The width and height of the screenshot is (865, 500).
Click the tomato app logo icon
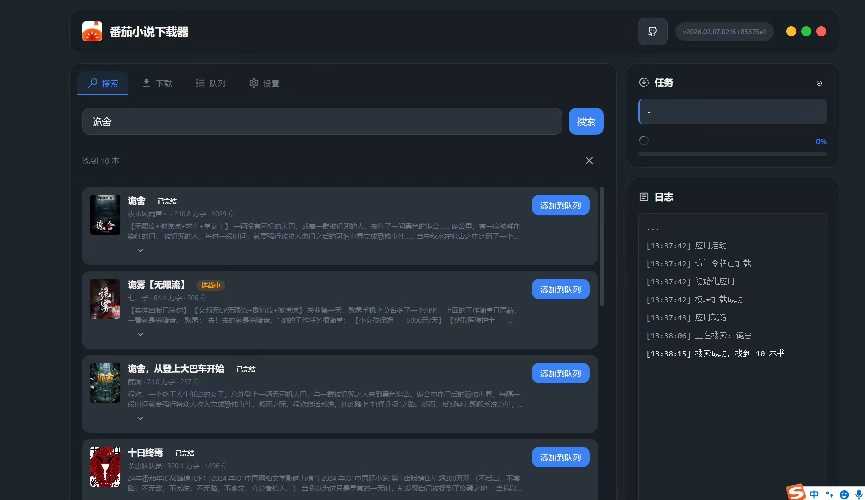pos(92,32)
